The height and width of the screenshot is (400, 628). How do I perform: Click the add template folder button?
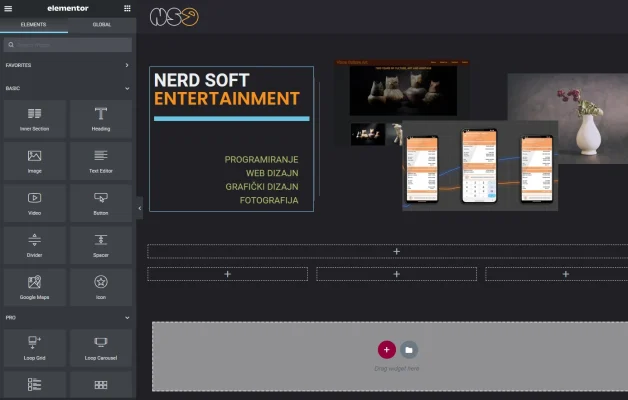pos(409,350)
